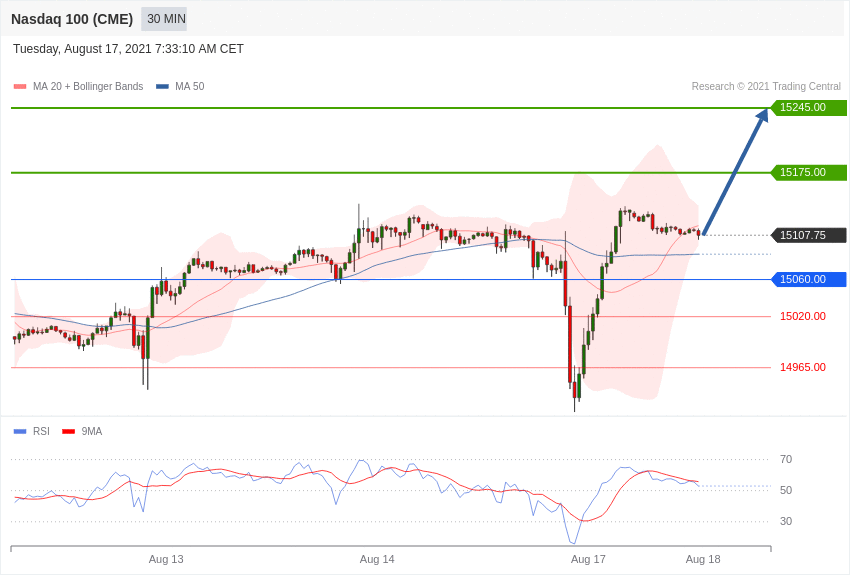Toggle the 9MA legend entry
The image size is (850, 576).
82,431
